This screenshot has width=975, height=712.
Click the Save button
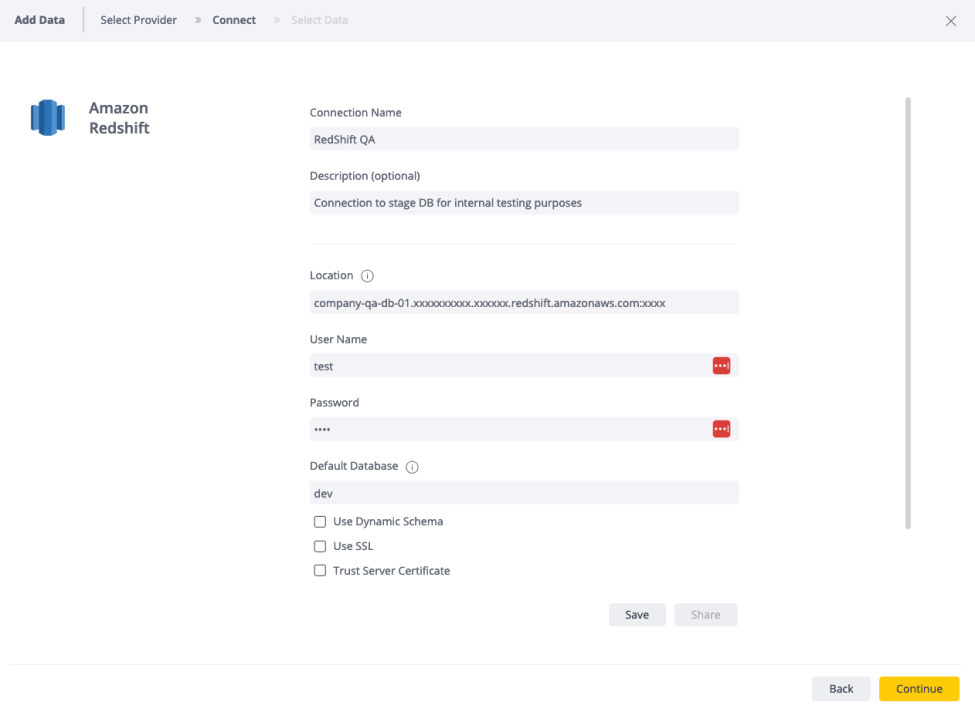click(637, 614)
